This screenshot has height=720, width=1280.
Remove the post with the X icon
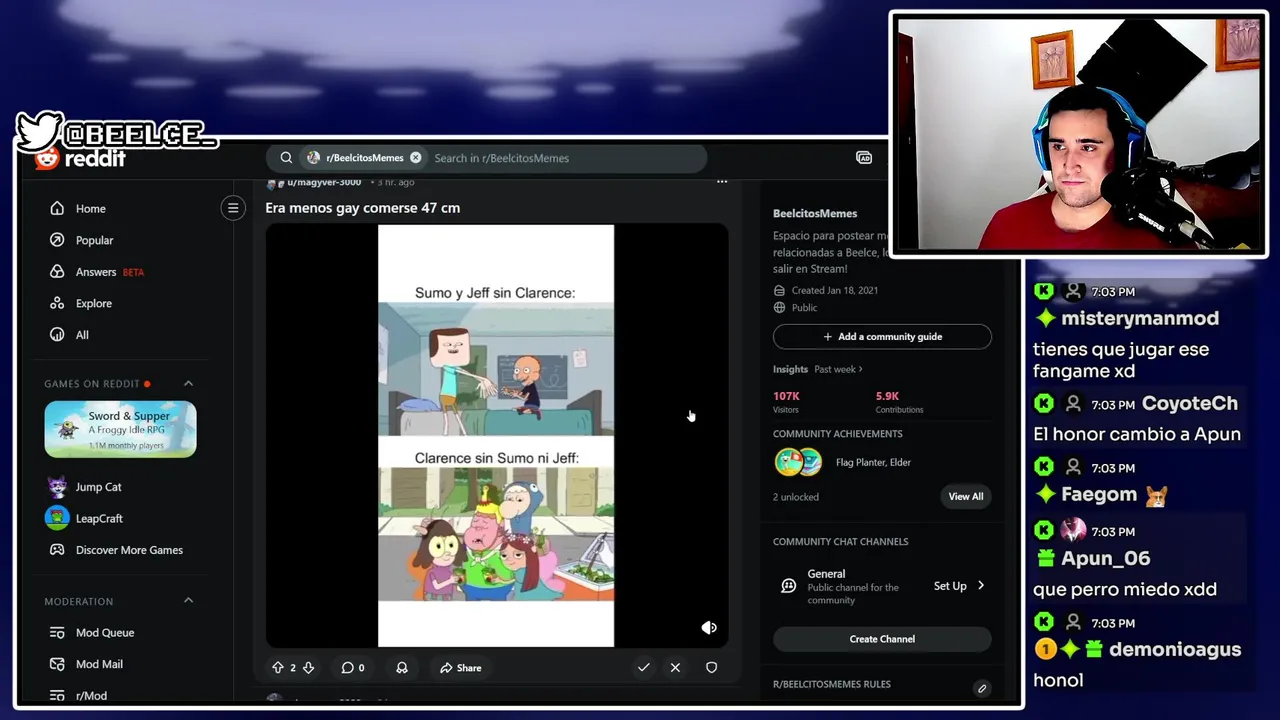675,668
